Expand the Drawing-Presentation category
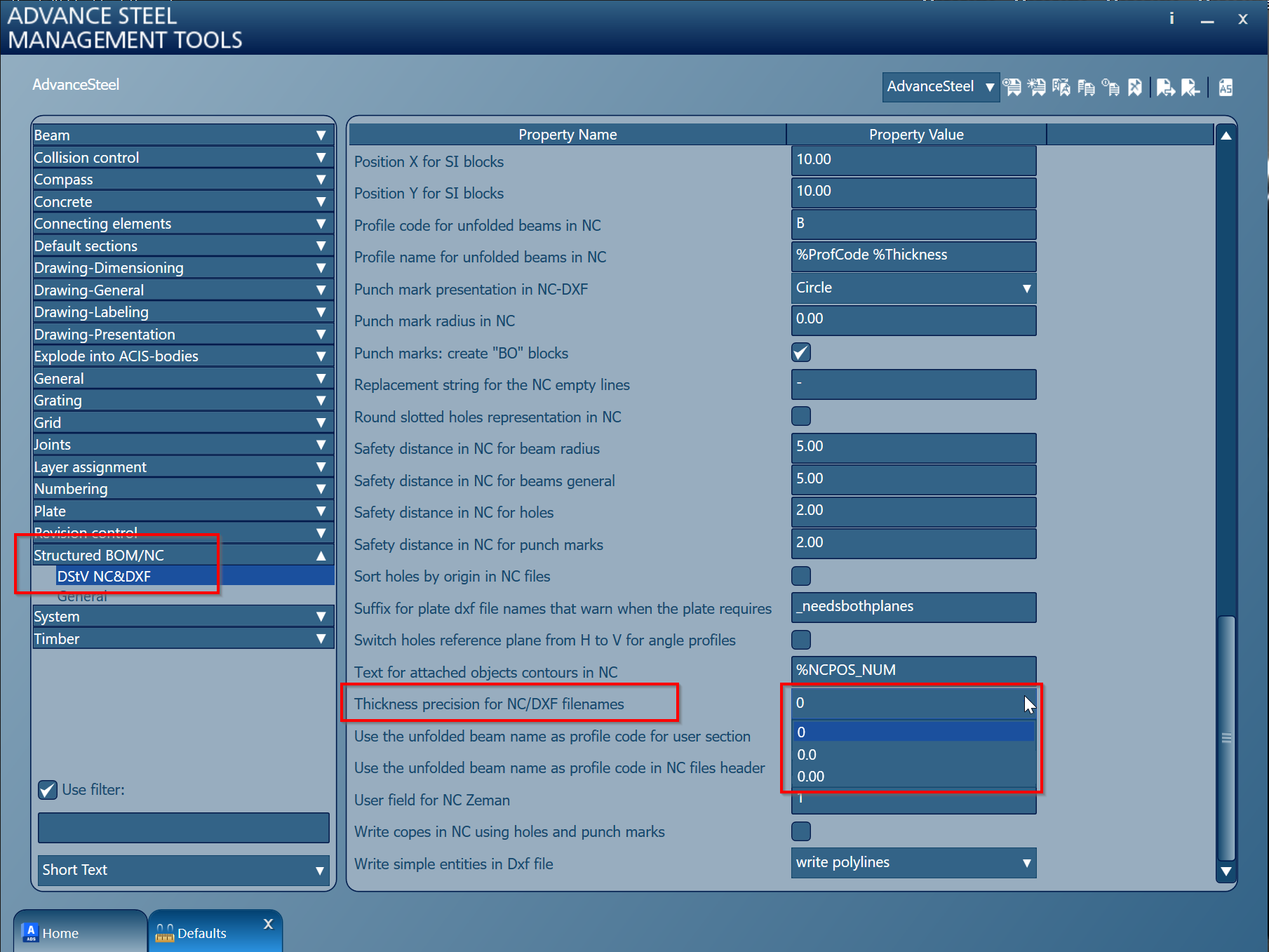This screenshot has width=1269, height=952. pyautogui.click(x=182, y=334)
